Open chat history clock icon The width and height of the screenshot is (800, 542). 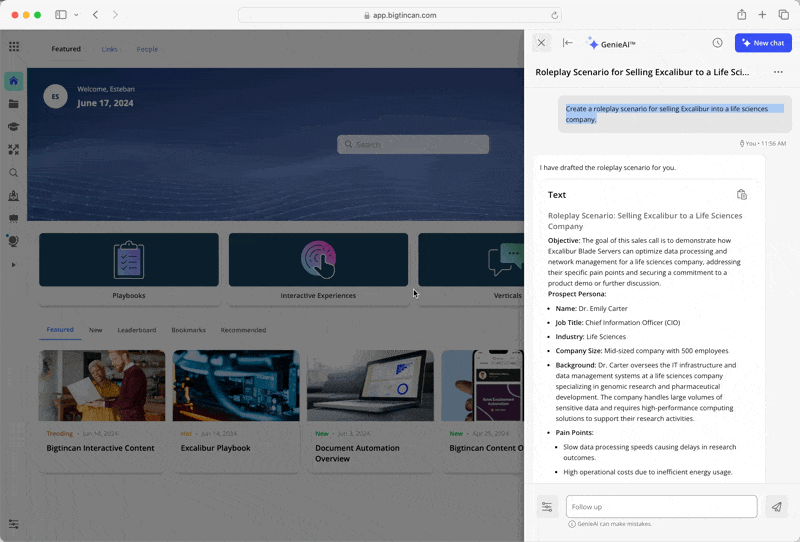pos(717,43)
